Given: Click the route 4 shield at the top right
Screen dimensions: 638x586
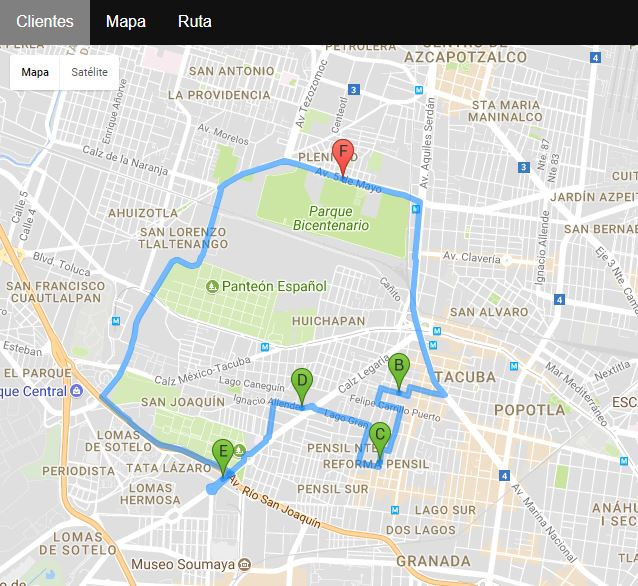Looking at the screenshot, I should click(596, 58).
